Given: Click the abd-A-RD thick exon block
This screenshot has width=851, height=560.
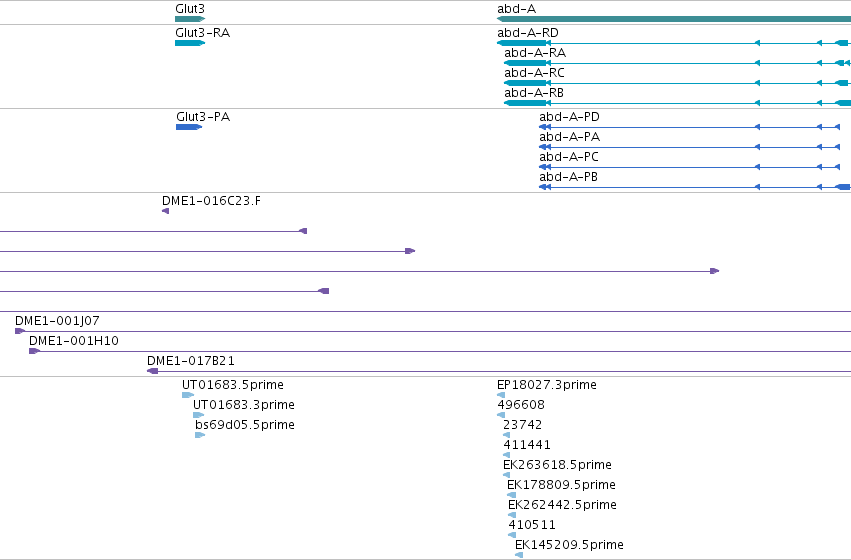Looking at the screenshot, I should coord(522,43).
